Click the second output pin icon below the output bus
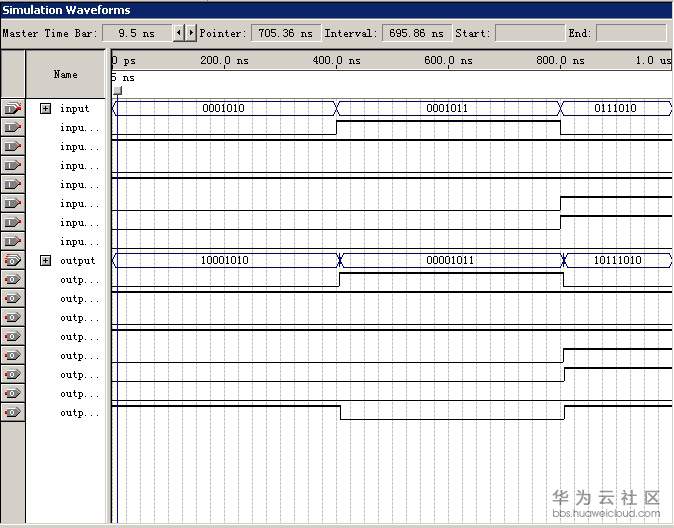 point(13,298)
